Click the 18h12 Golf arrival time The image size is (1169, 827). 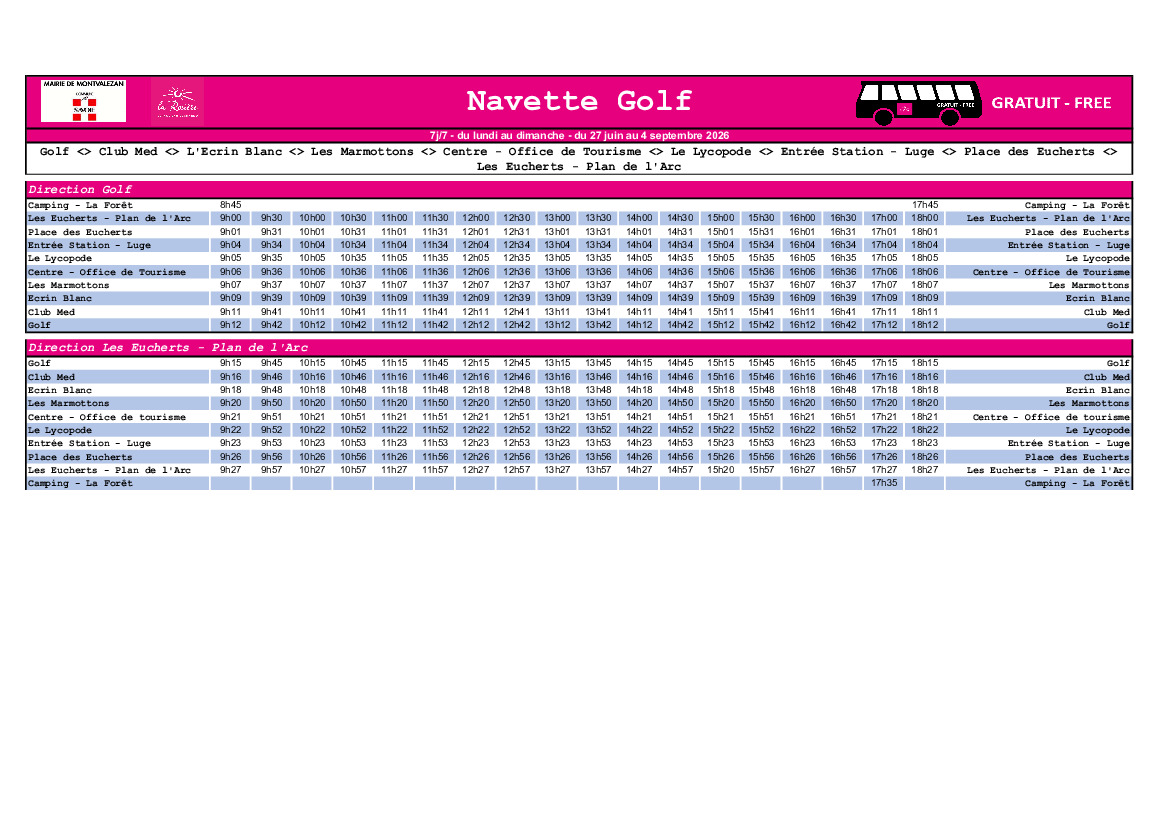point(924,324)
